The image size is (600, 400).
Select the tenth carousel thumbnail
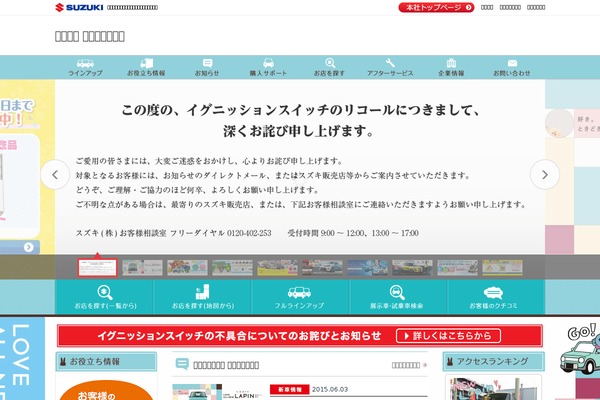coord(502,268)
